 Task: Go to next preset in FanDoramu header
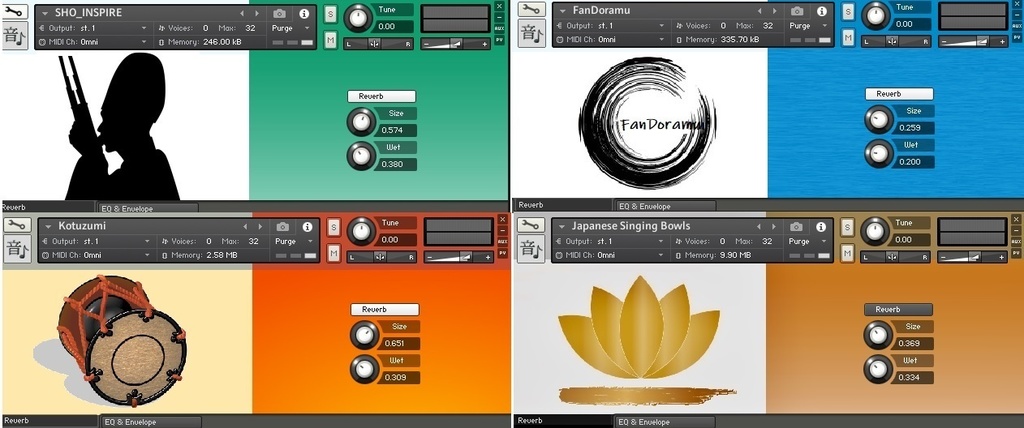pos(774,11)
